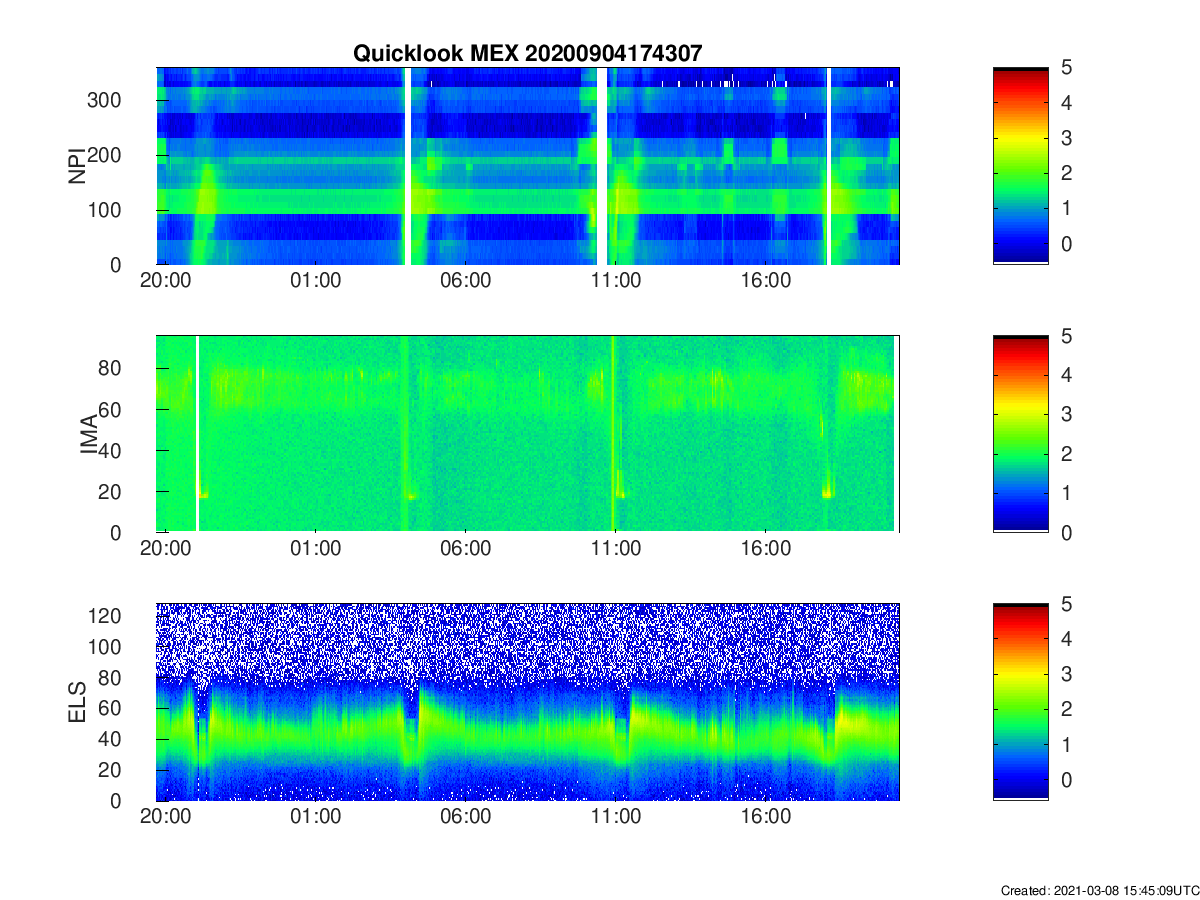Viewport: 1200px width, 900px height.
Task: Click 01:00 time label under NPI plot
Action: (316, 281)
